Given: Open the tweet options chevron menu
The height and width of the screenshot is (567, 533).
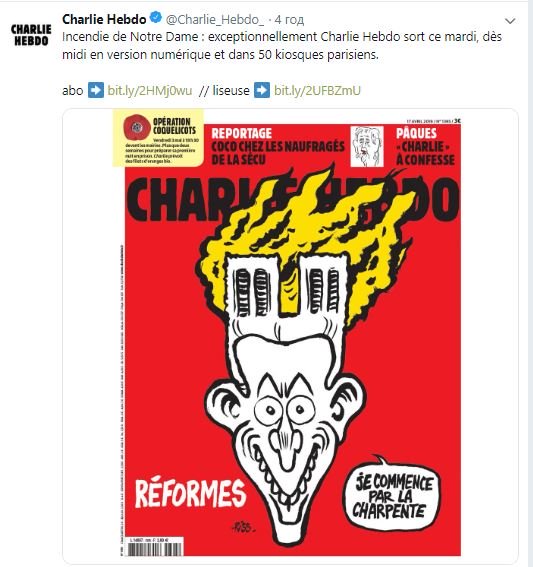Looking at the screenshot, I should point(510,21).
